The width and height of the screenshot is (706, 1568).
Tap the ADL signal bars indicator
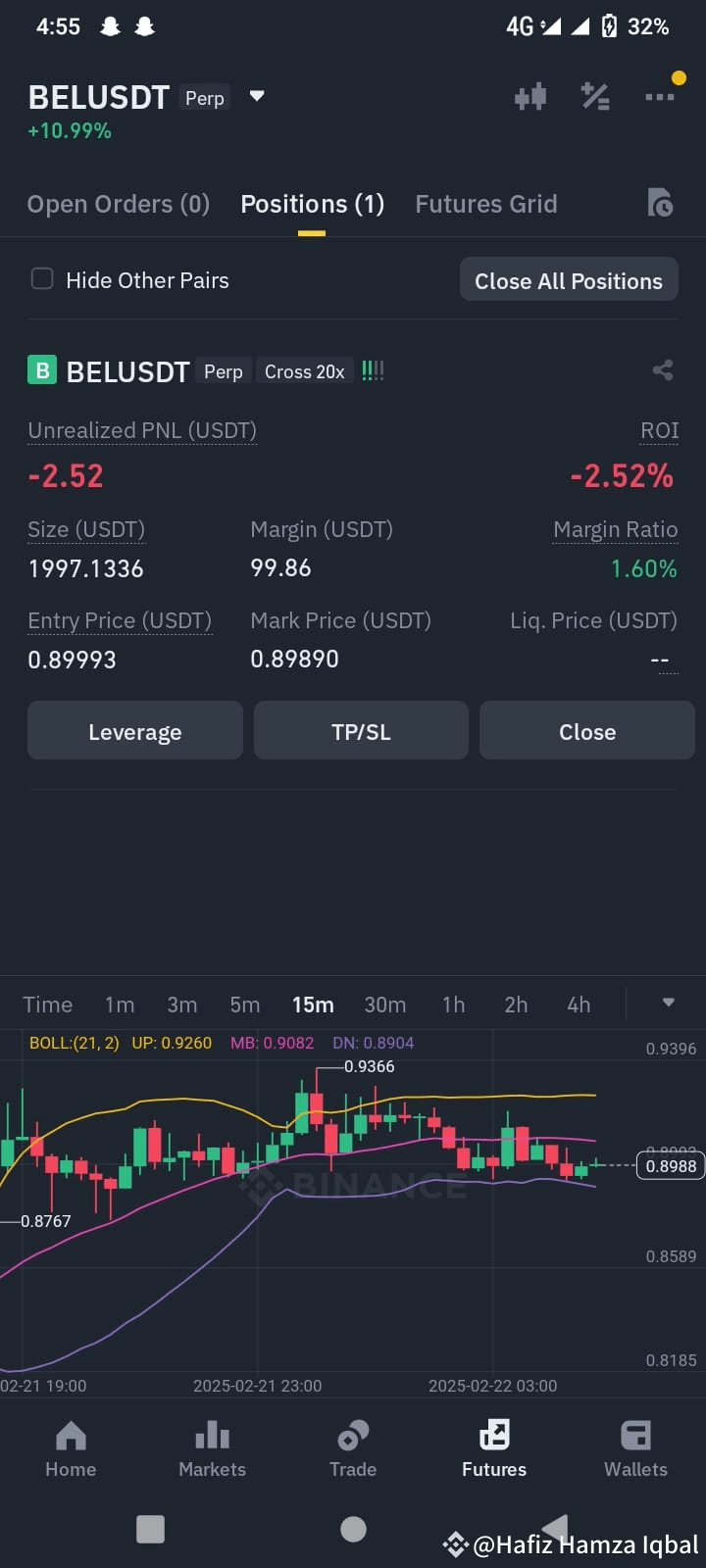[x=373, y=370]
